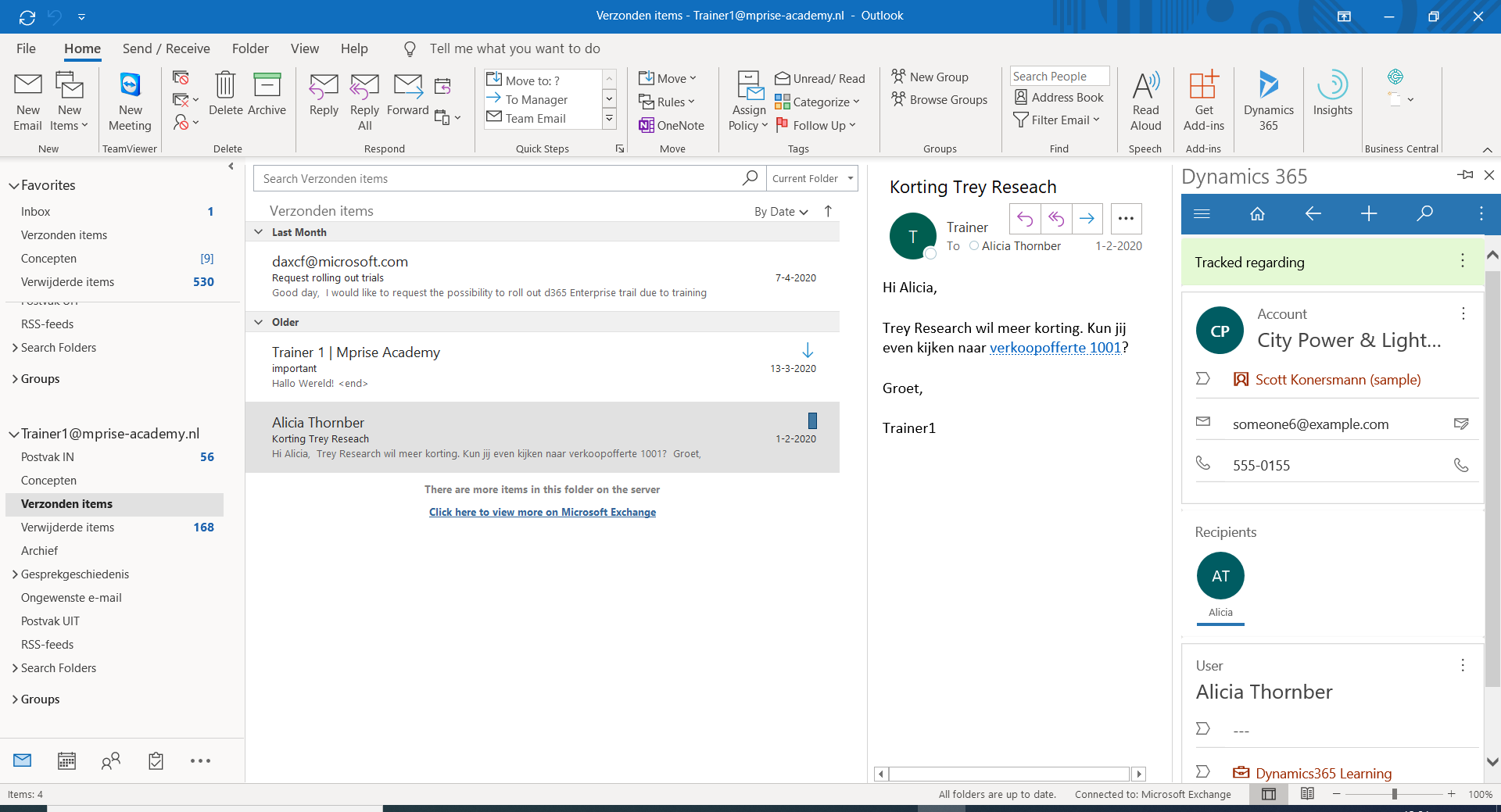Viewport: 1501px width, 812px height.
Task: Switch to Calendar view in navigation bar
Action: pos(66,760)
